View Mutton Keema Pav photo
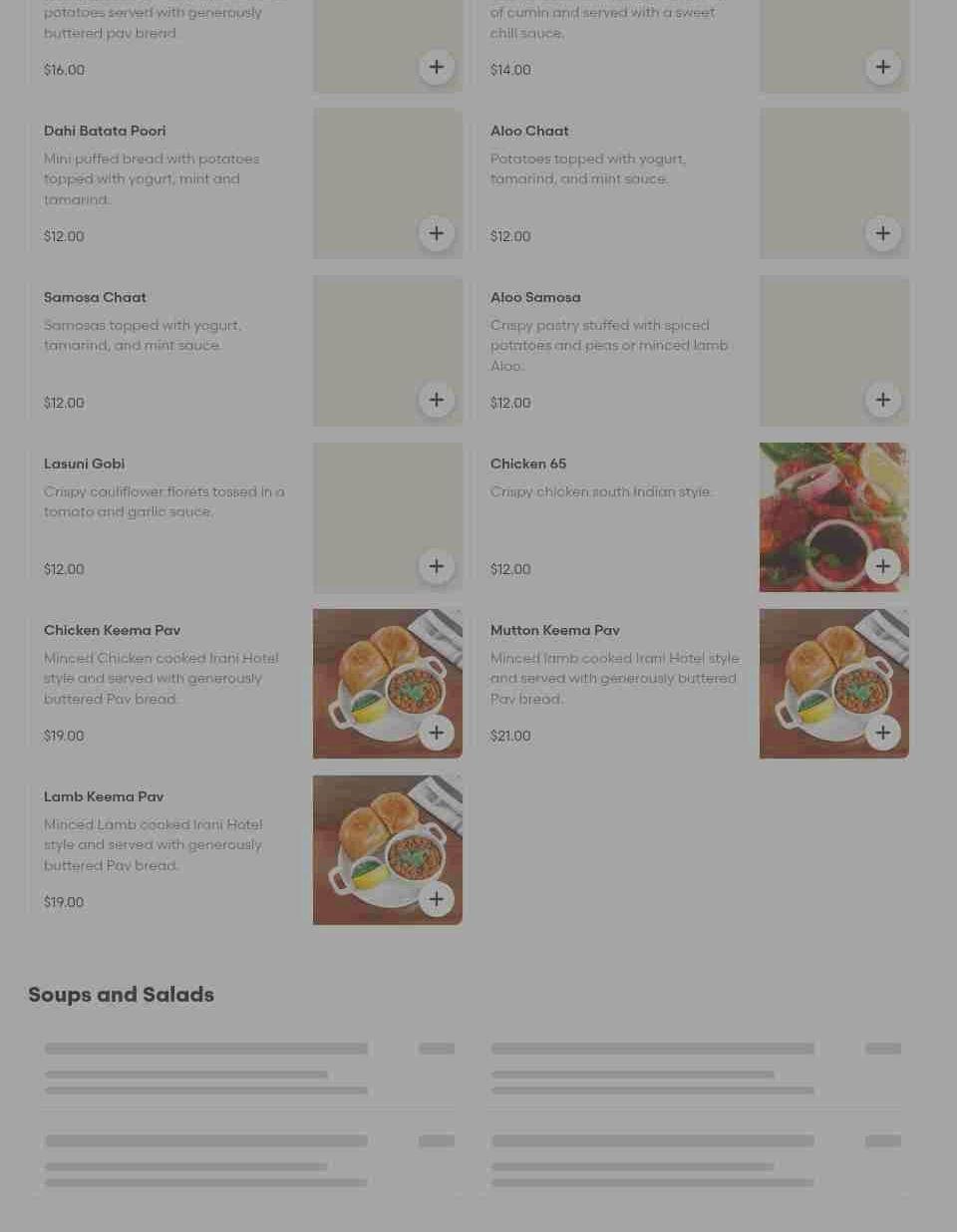The width and height of the screenshot is (957, 1232). [834, 684]
